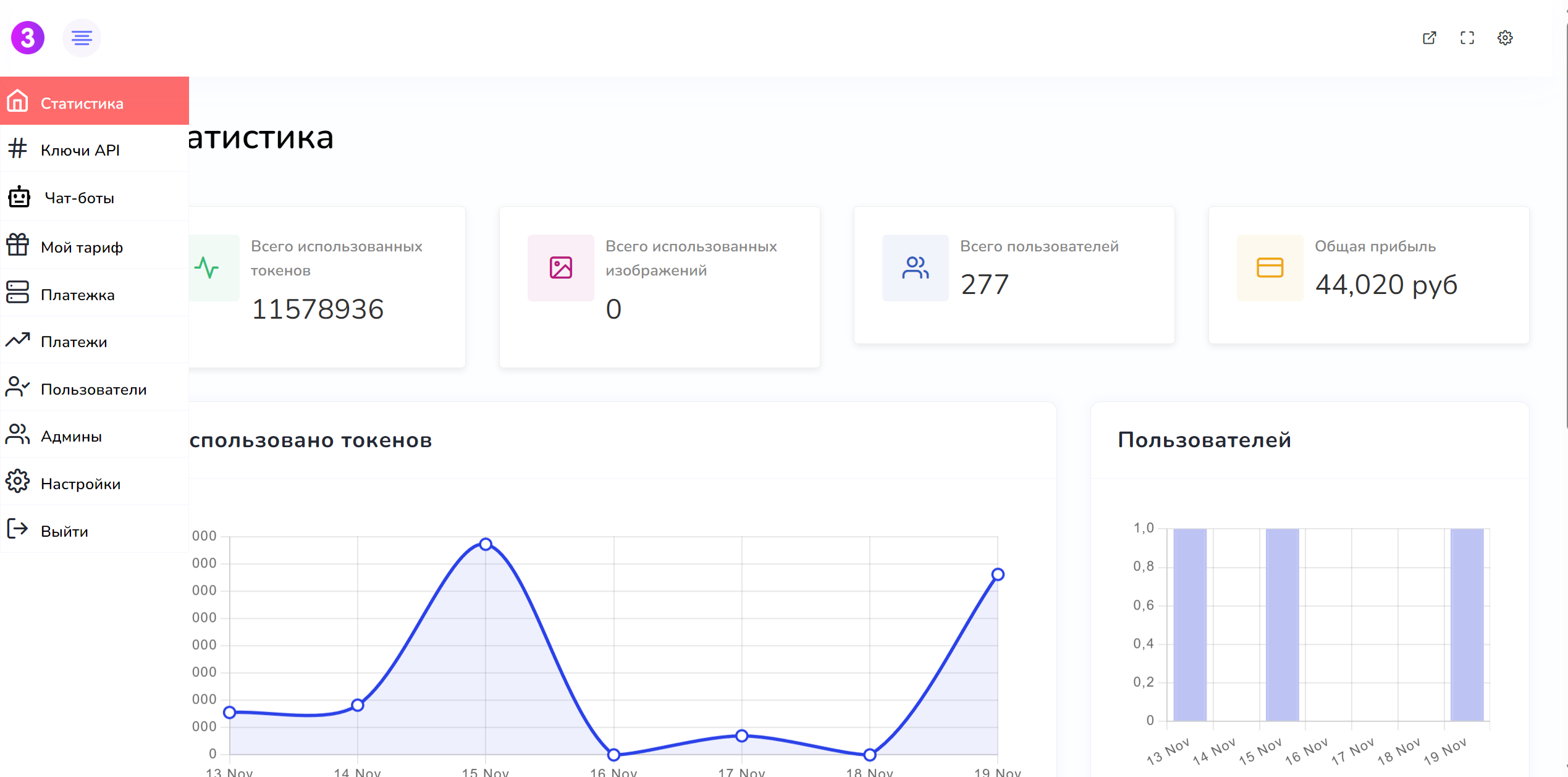Click the Платежи trend arrow icon
Image resolution: width=1568 pixels, height=777 pixels.
(x=18, y=340)
